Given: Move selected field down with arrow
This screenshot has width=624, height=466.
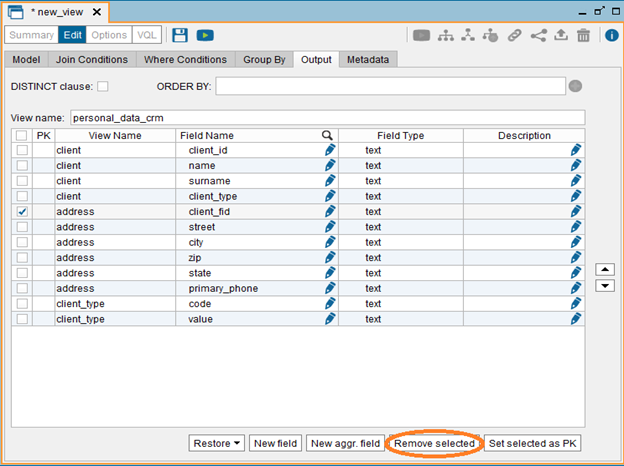Looking at the screenshot, I should tap(604, 286).
